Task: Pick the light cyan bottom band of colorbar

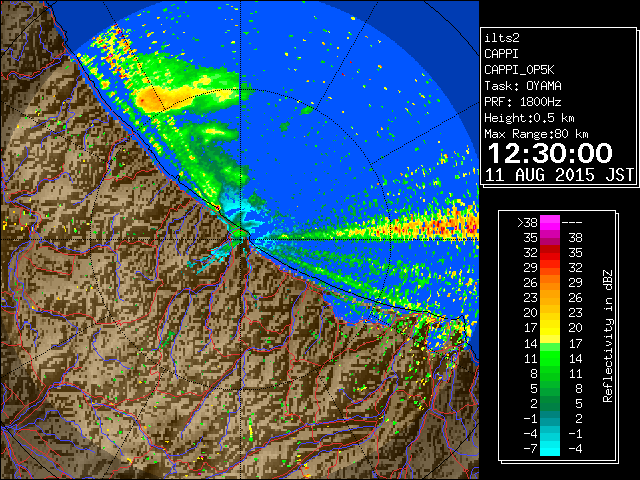Action: click(550, 449)
